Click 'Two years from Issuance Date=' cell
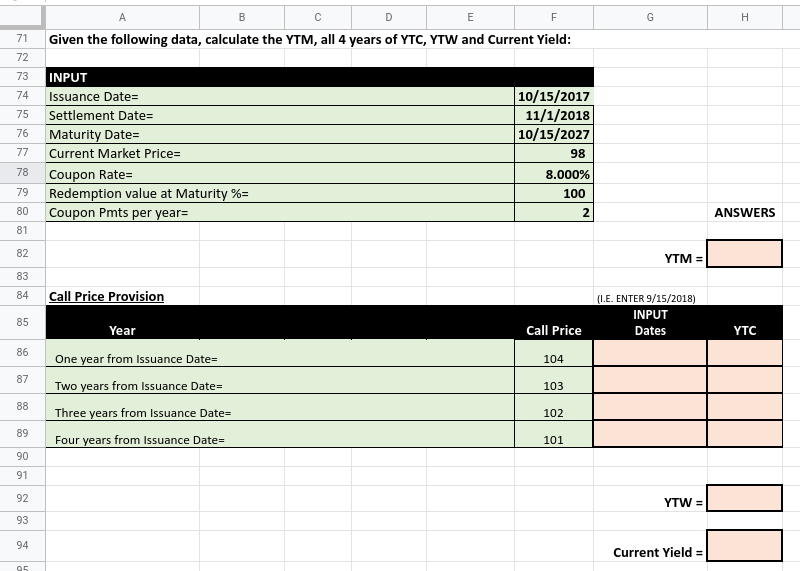This screenshot has height=571, width=800. point(280,380)
